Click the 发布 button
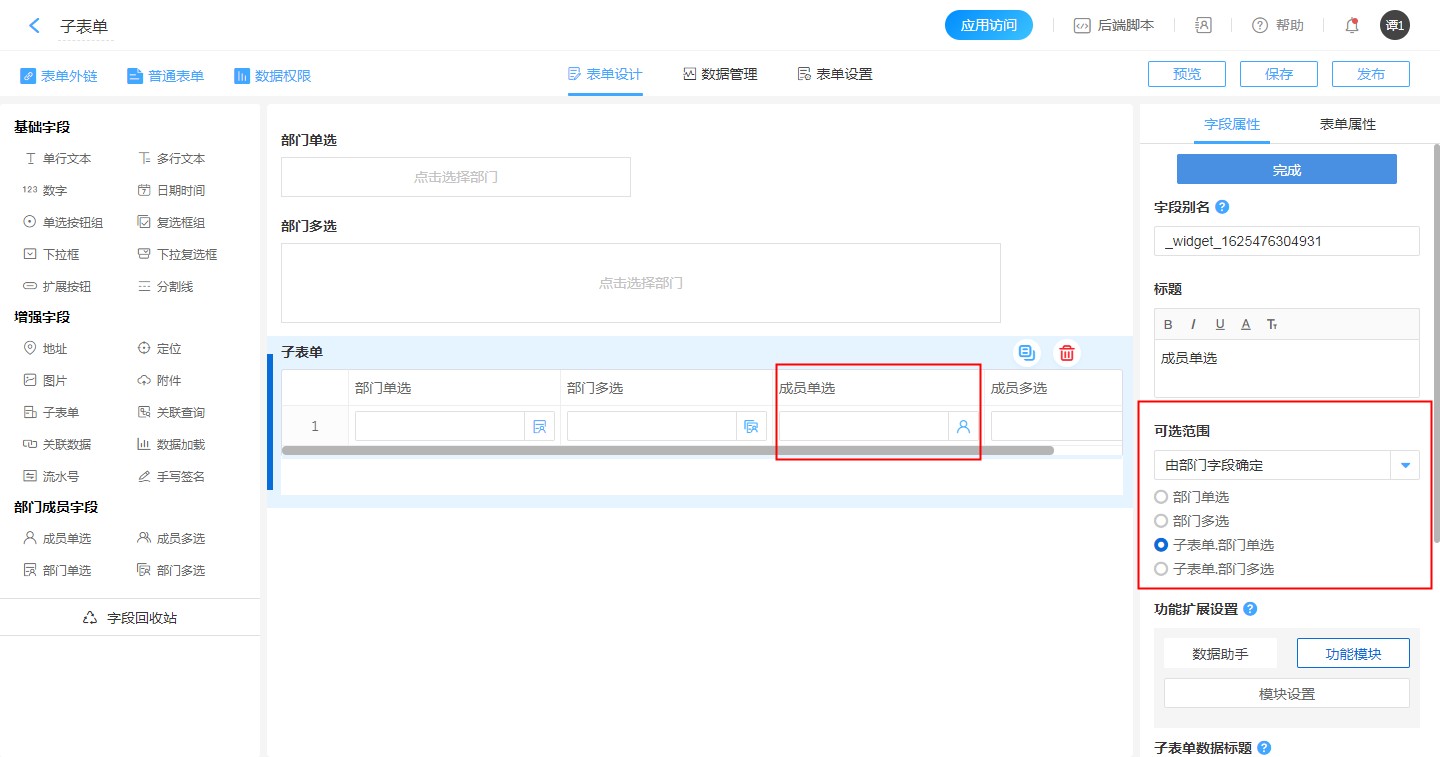Image resolution: width=1440 pixels, height=757 pixels. (x=1371, y=74)
